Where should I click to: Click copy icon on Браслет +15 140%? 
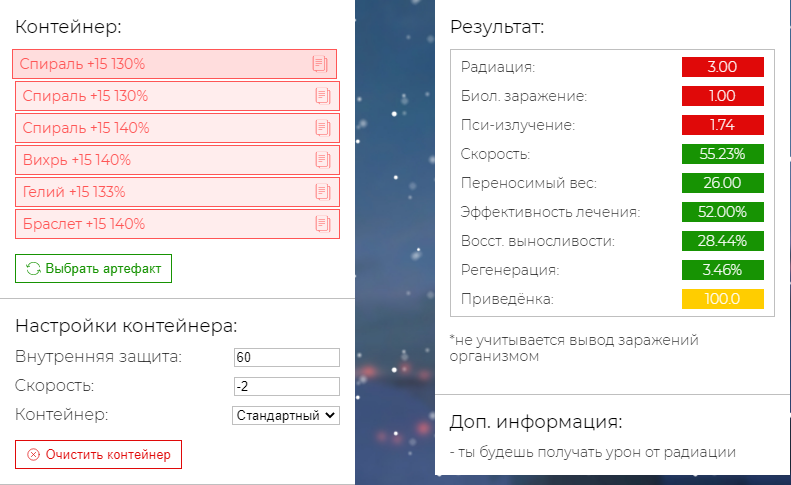tap(323, 224)
